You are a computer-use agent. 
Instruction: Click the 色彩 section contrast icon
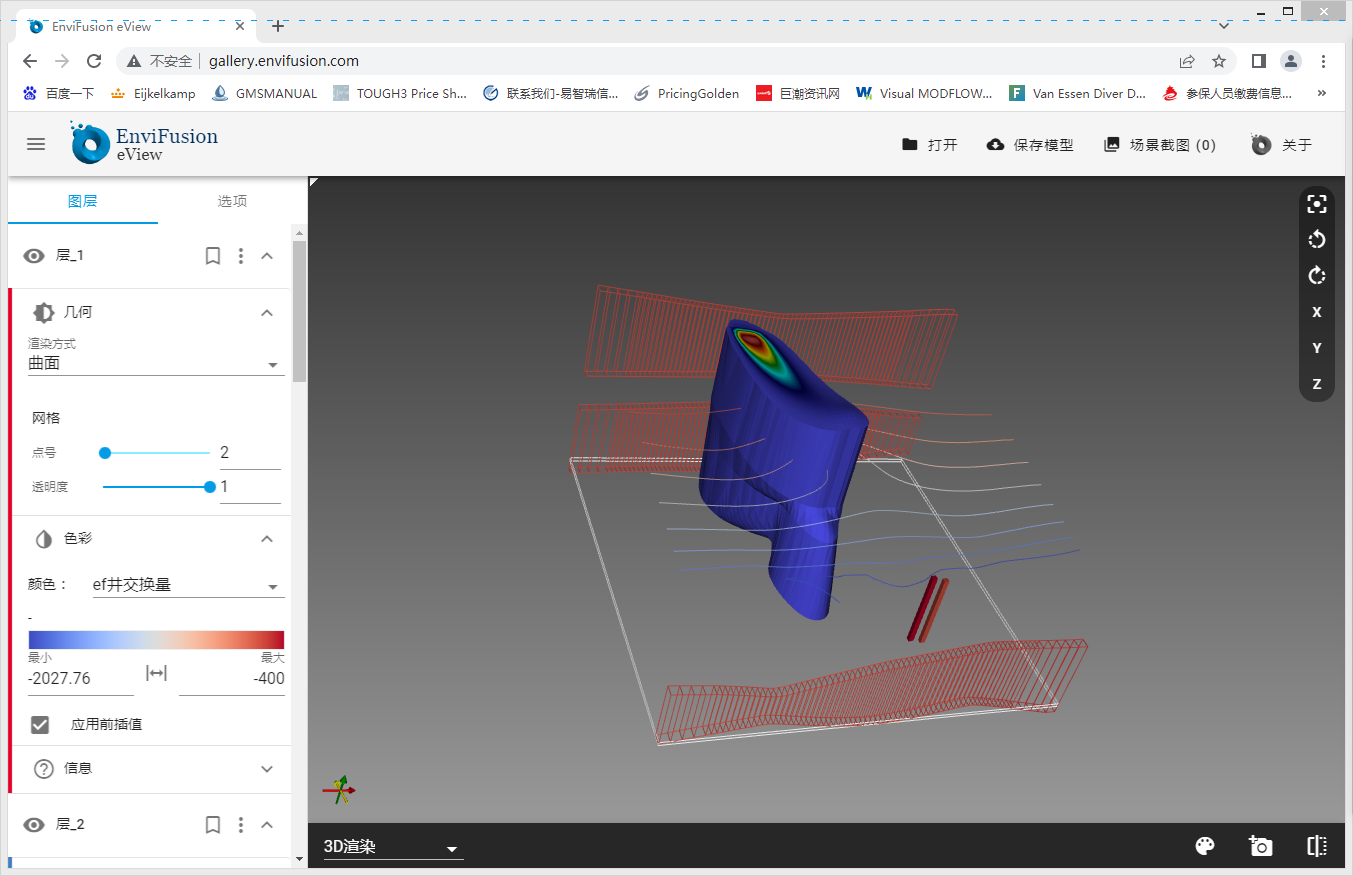44,539
